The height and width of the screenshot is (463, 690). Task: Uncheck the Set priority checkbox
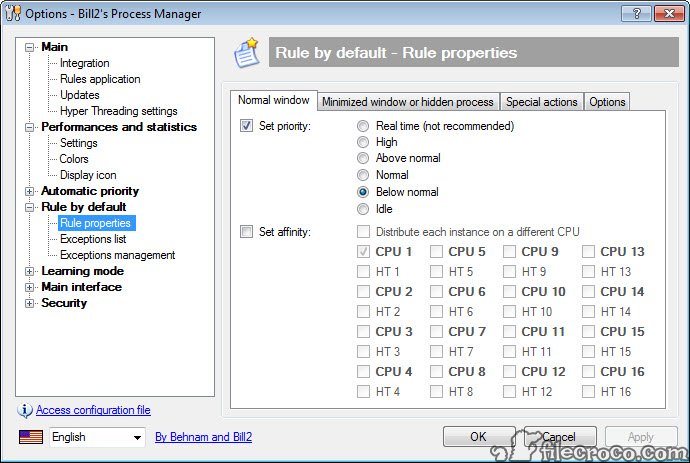[x=246, y=126]
